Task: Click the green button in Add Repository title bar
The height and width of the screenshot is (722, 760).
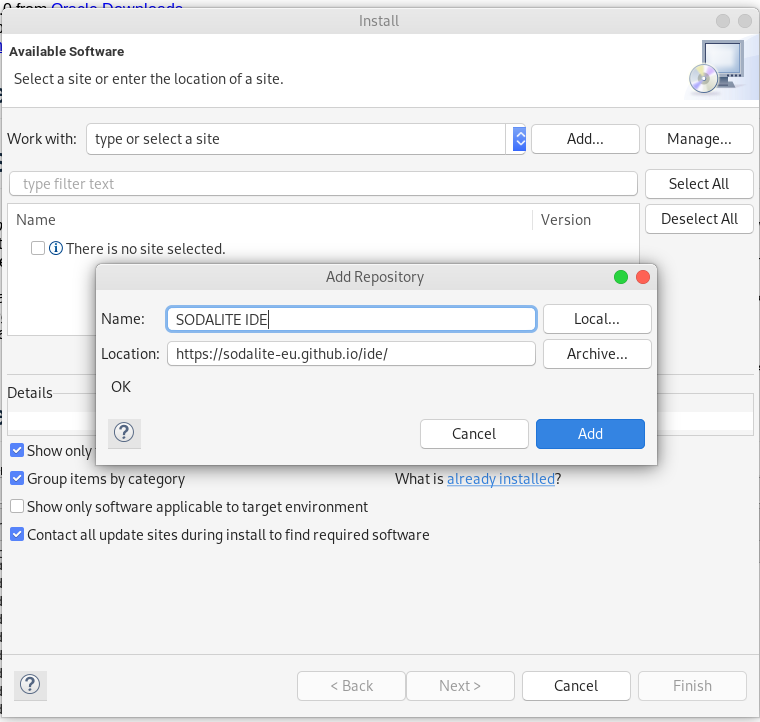Action: click(x=621, y=277)
